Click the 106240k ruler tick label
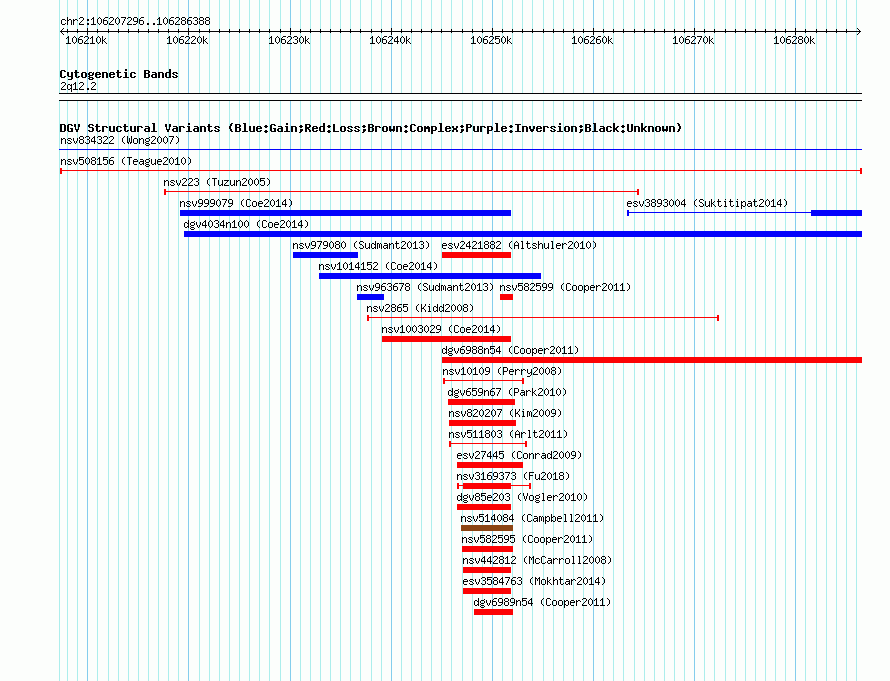The width and height of the screenshot is (890, 681). (x=390, y=40)
